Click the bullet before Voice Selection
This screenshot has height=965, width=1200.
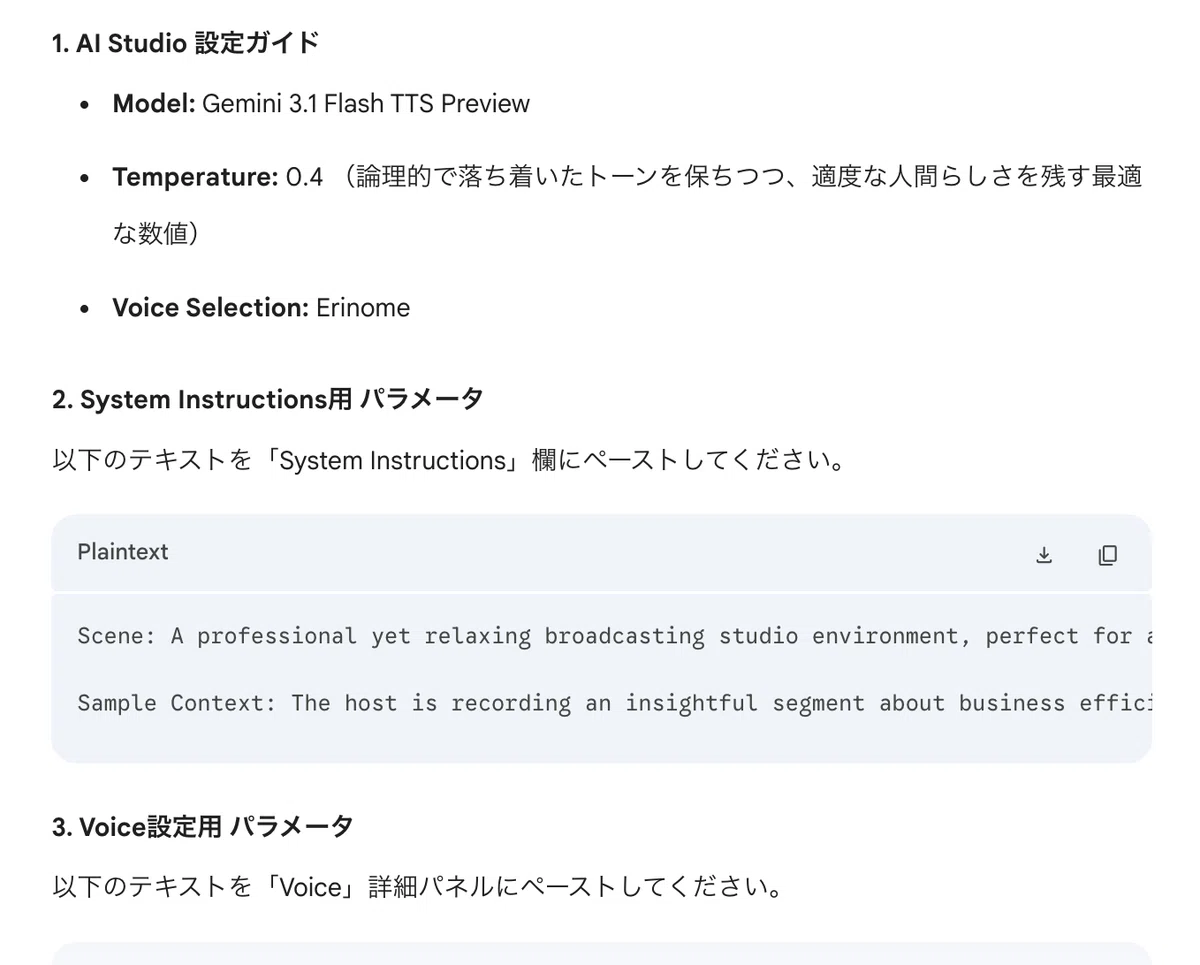[86, 308]
